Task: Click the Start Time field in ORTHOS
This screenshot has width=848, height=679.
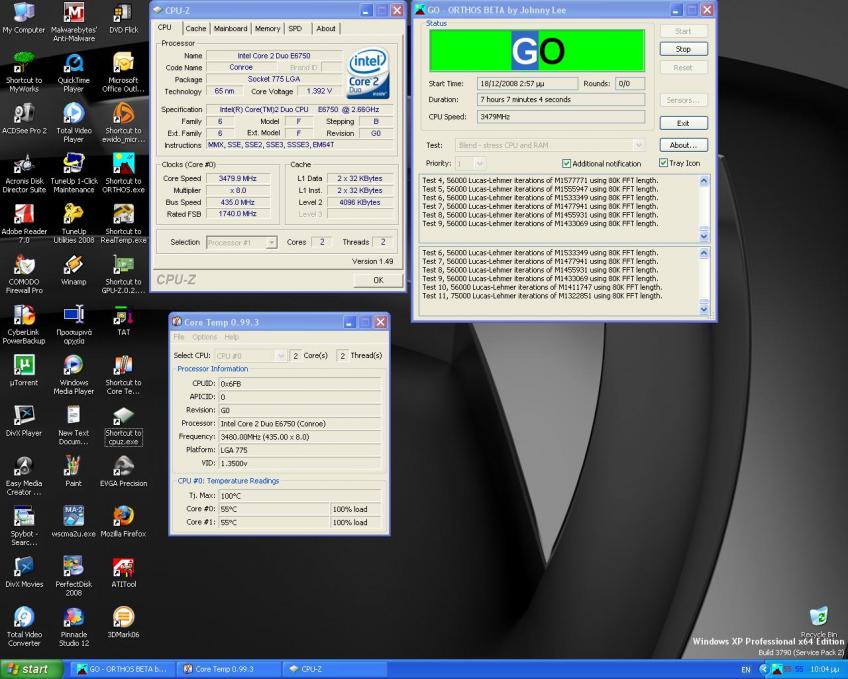Action: tap(527, 84)
